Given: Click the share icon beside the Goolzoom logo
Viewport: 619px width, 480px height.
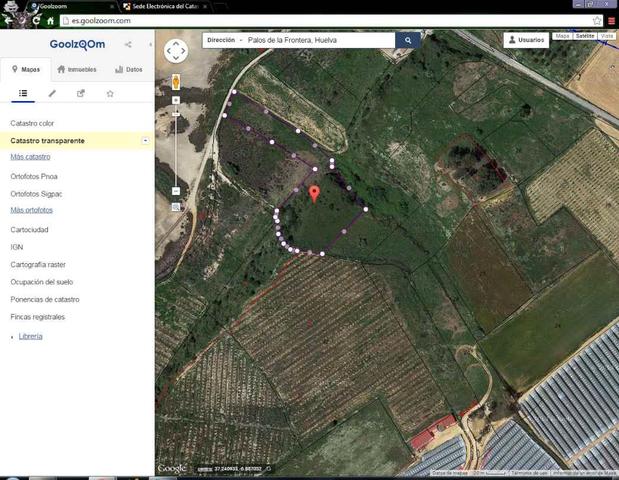Looking at the screenshot, I should tap(128, 45).
